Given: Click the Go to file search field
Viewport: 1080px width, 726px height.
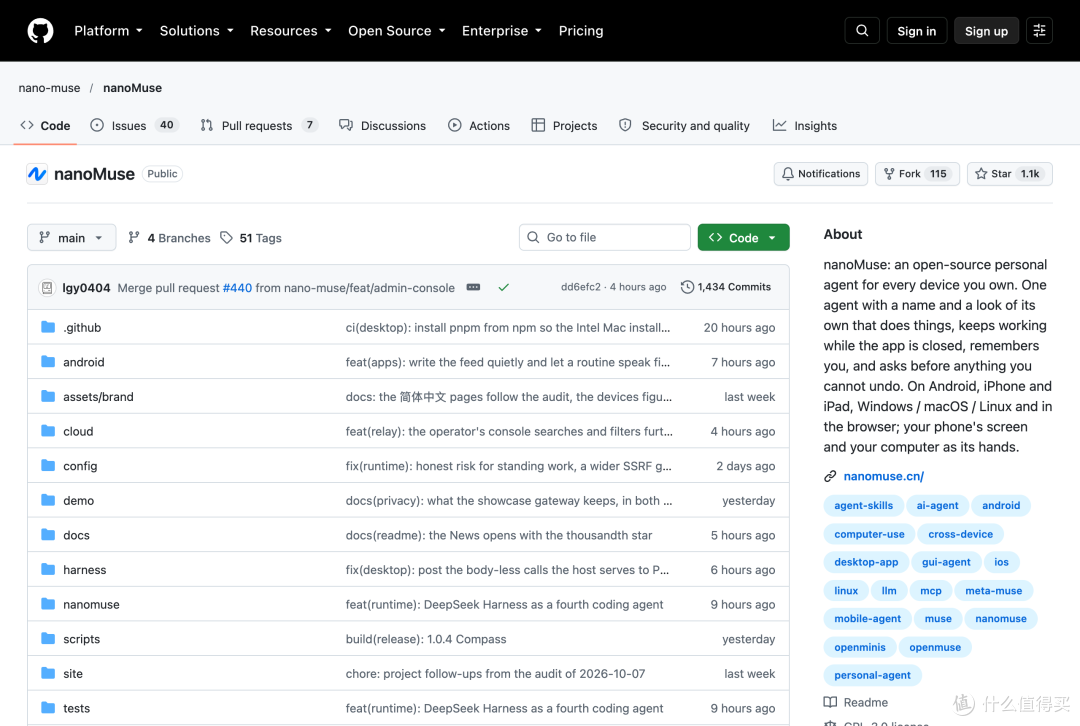Looking at the screenshot, I should tap(605, 238).
